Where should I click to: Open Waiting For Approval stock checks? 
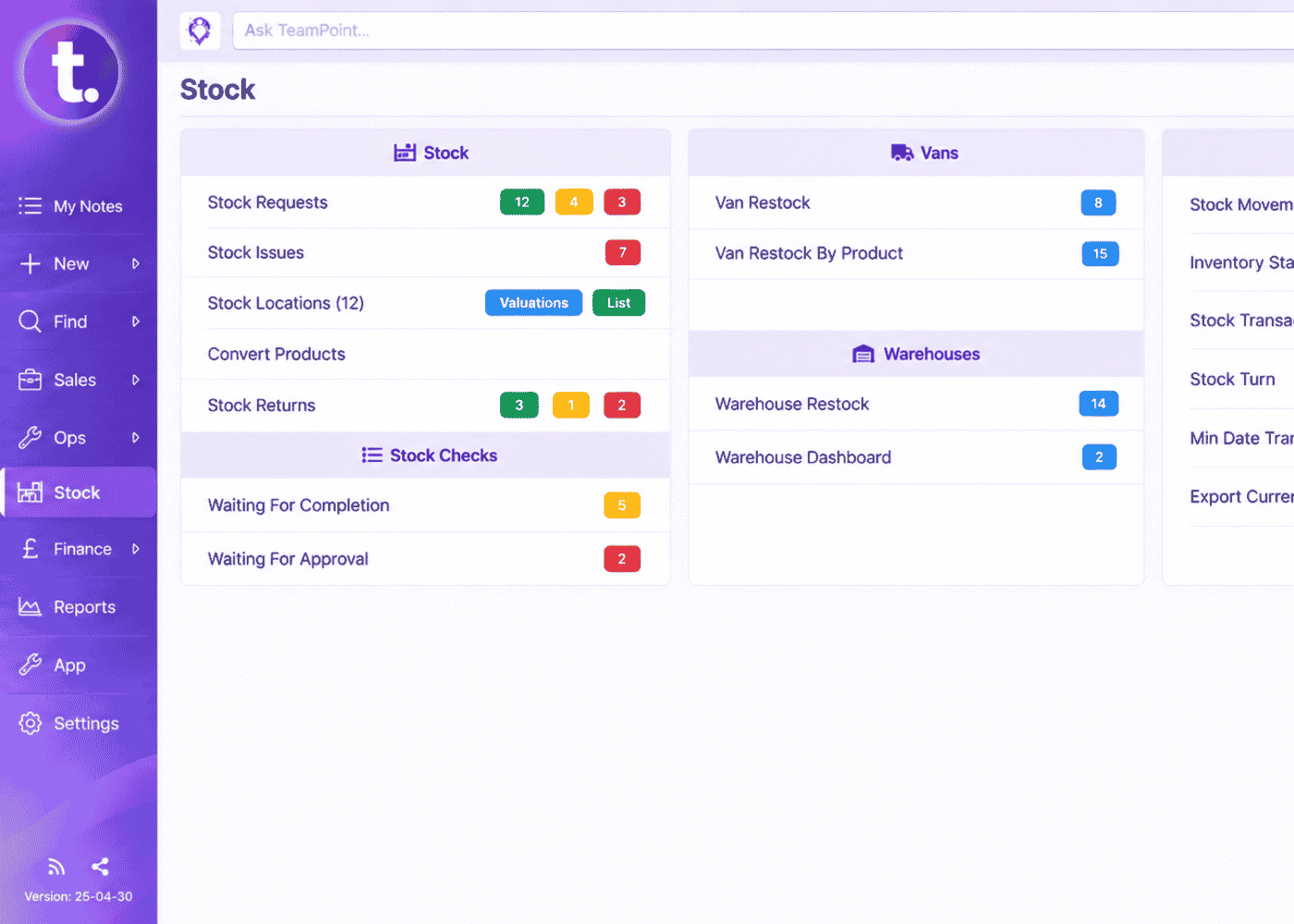click(x=287, y=559)
